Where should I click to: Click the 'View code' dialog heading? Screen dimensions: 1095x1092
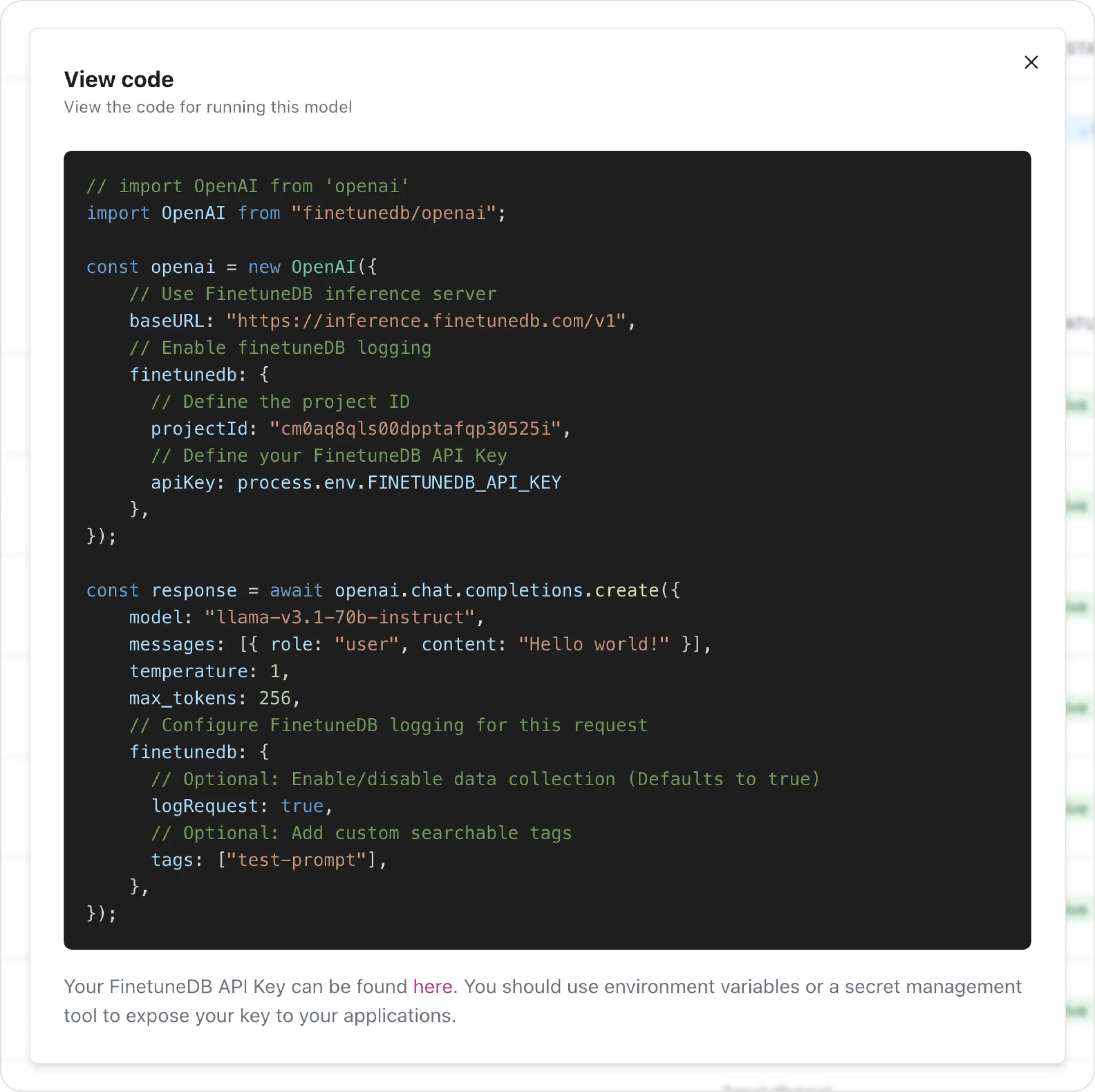118,79
